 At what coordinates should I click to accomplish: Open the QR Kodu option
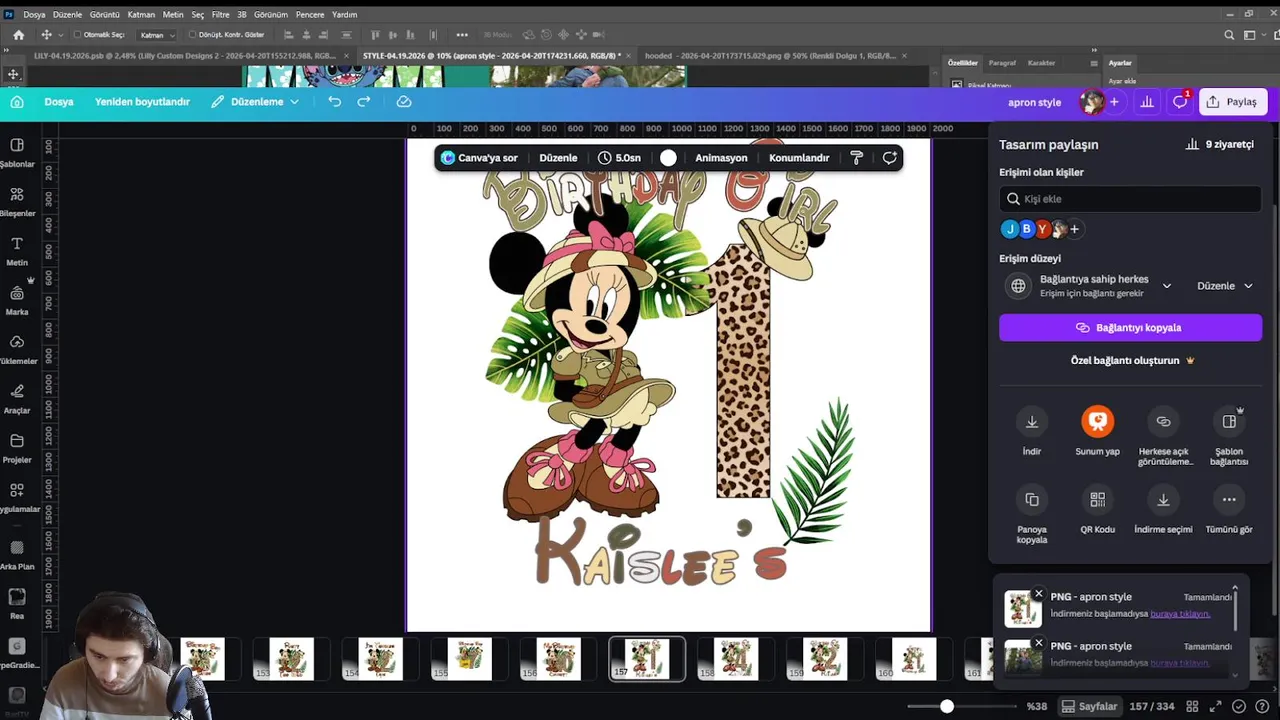1097,499
